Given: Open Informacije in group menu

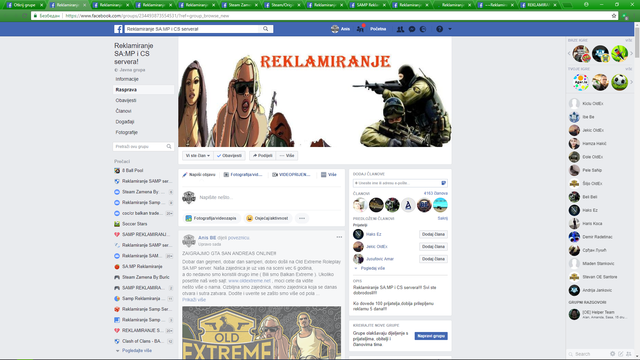Looking at the screenshot, I should pyautogui.click(x=127, y=79).
